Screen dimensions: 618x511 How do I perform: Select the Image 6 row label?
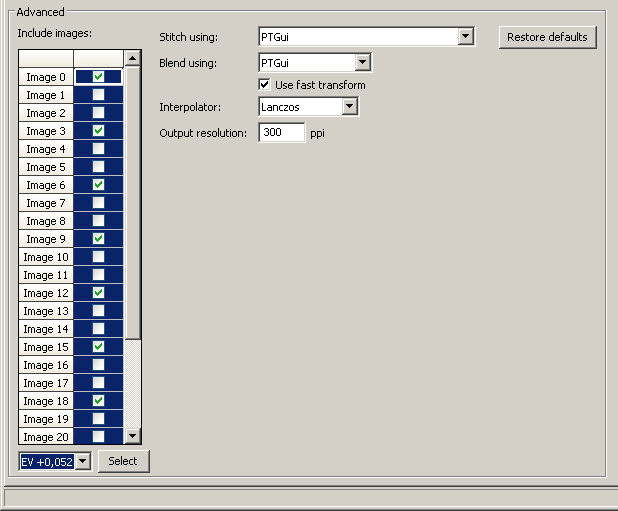[46, 185]
